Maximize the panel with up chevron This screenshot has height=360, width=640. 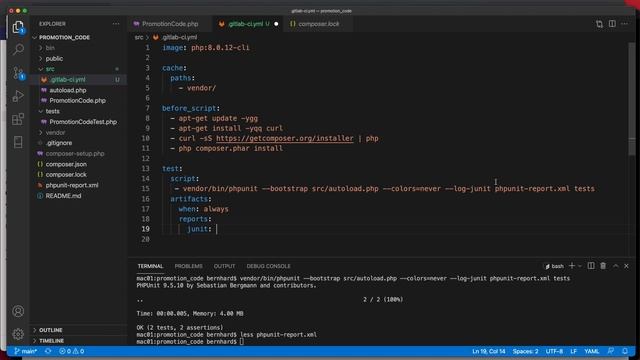point(616,266)
